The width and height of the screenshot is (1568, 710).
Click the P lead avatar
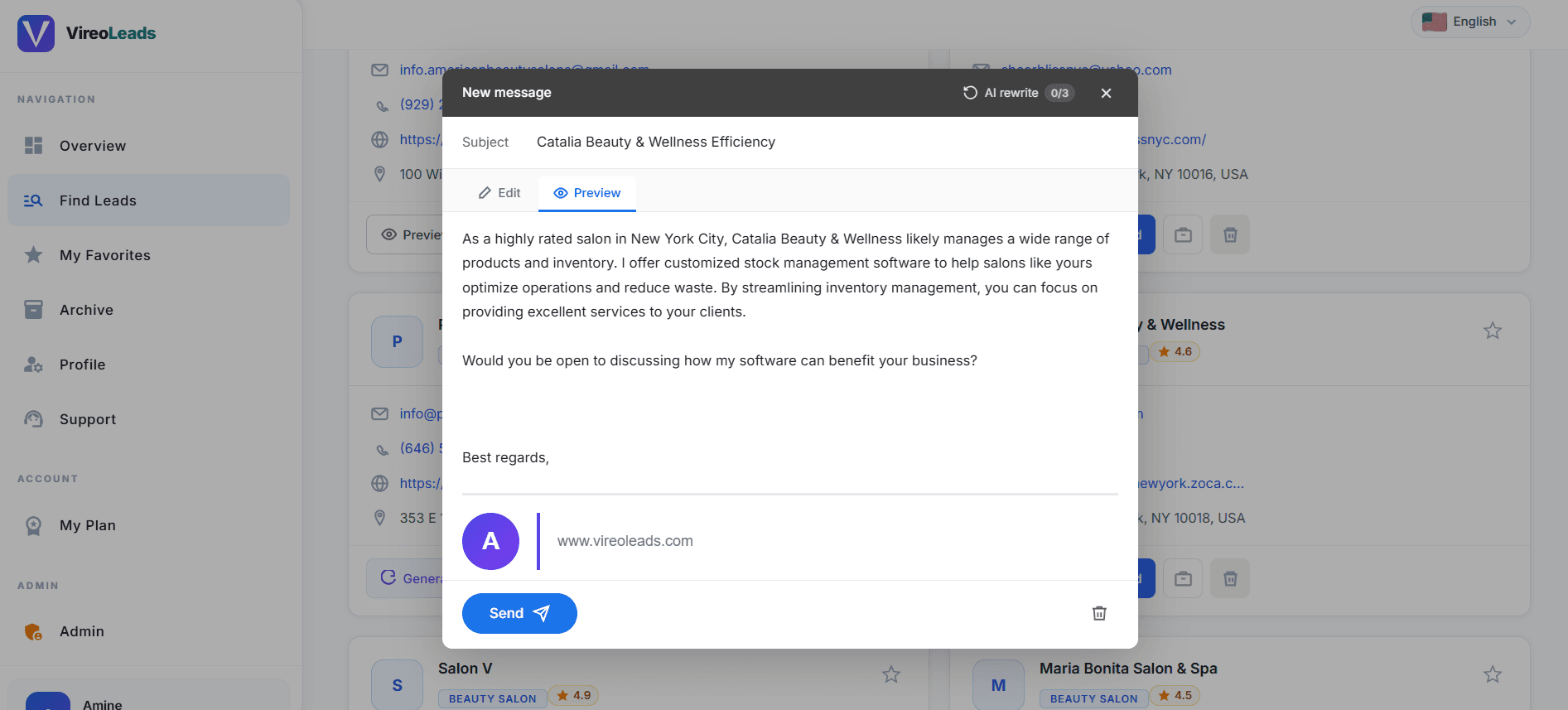pos(397,341)
